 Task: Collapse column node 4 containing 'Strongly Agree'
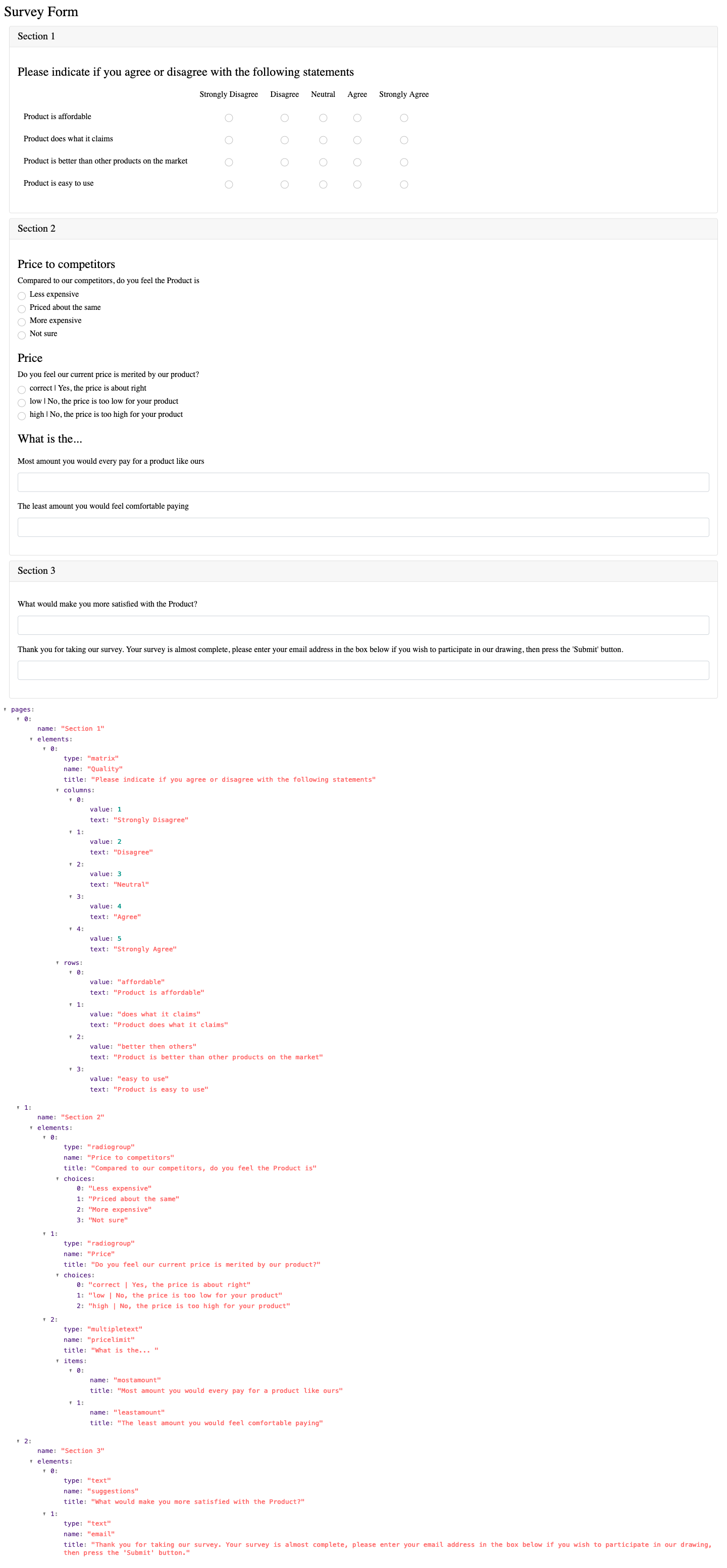pyautogui.click(x=71, y=929)
